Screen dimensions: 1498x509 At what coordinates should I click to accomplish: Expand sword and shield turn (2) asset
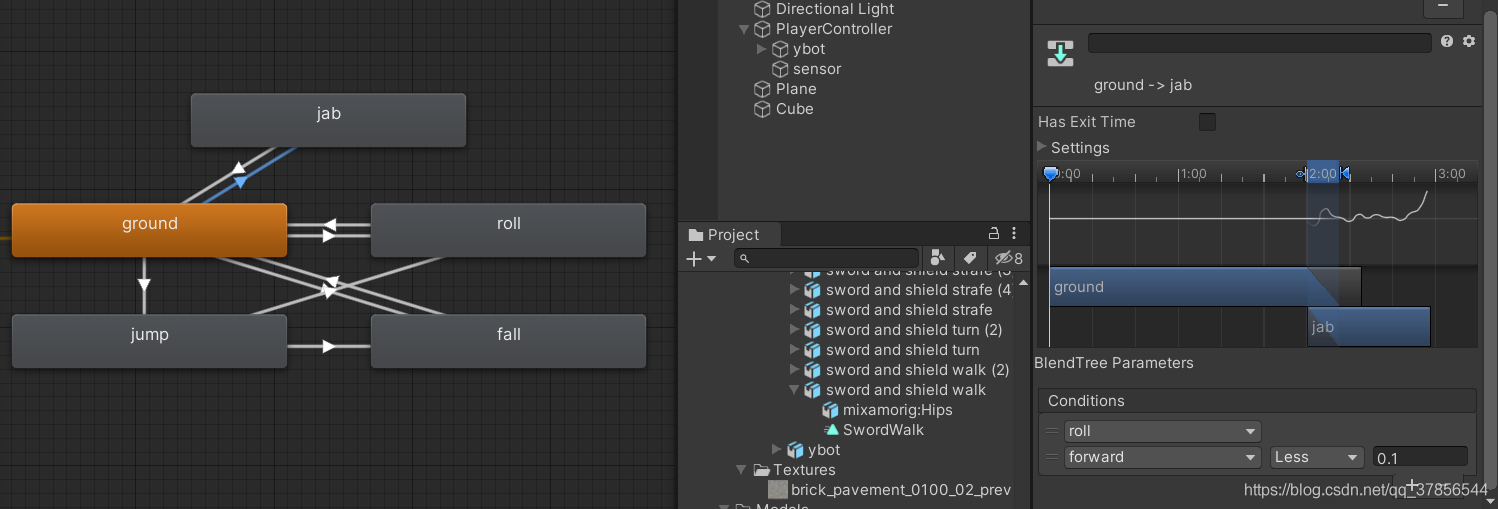pyautogui.click(x=795, y=330)
